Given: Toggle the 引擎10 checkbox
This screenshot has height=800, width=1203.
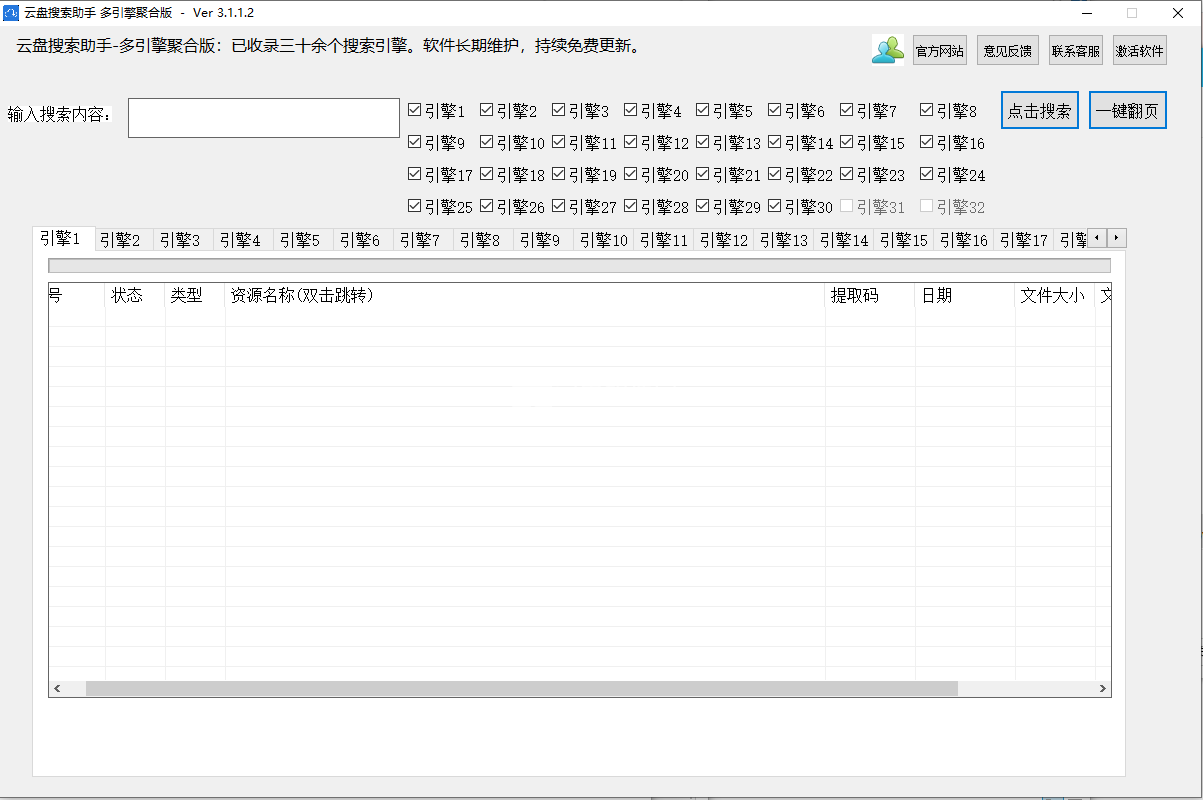Looking at the screenshot, I should [487, 142].
